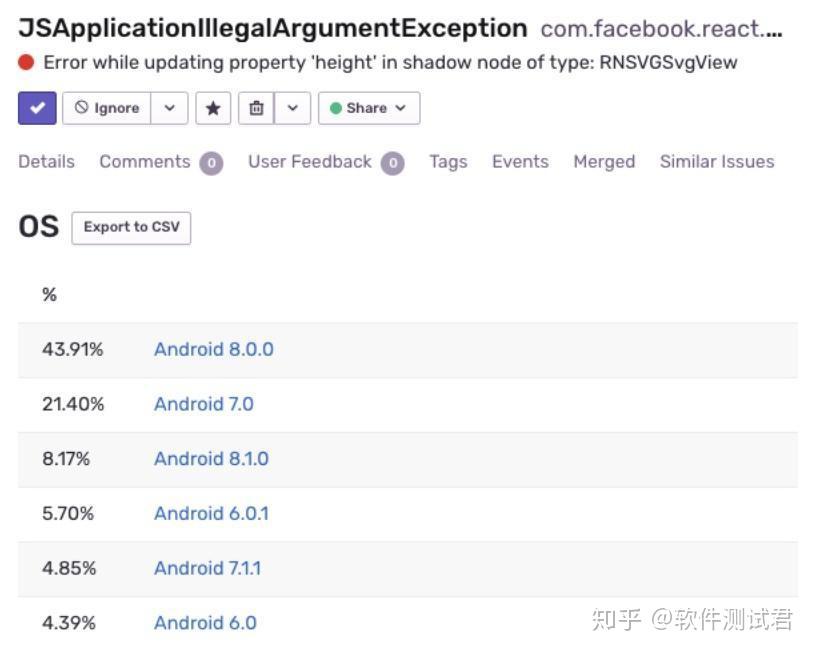Switch to the Merged tab
This screenshot has width=814, height=652.
click(x=603, y=161)
